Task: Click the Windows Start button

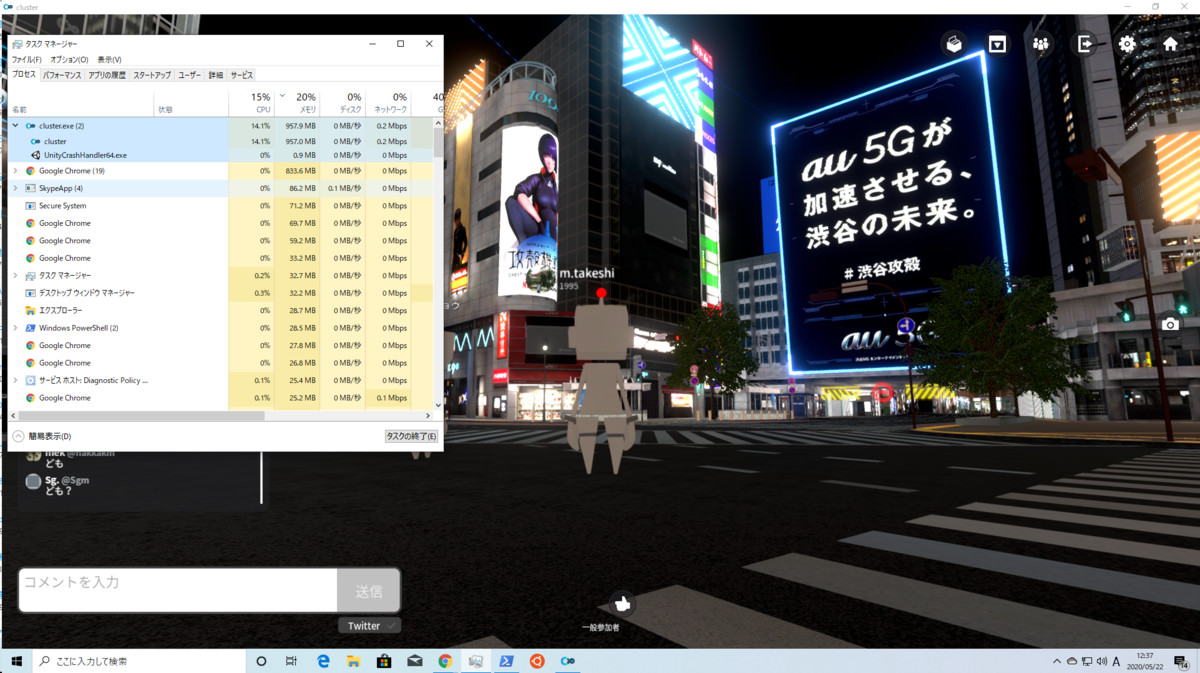Action: 16,661
